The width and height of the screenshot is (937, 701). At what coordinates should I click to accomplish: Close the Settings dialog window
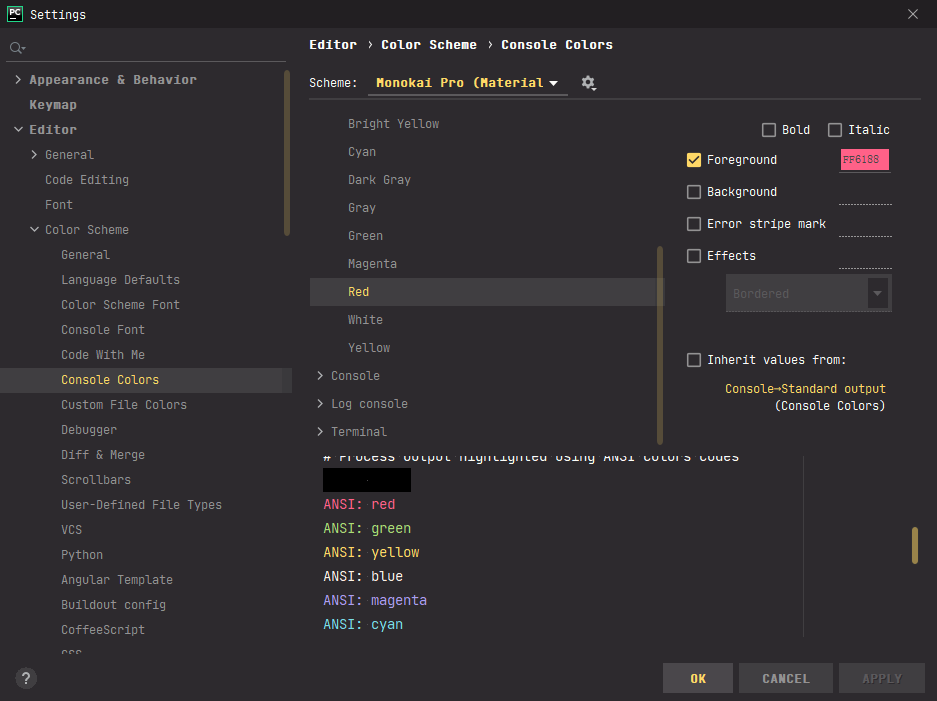click(x=912, y=14)
